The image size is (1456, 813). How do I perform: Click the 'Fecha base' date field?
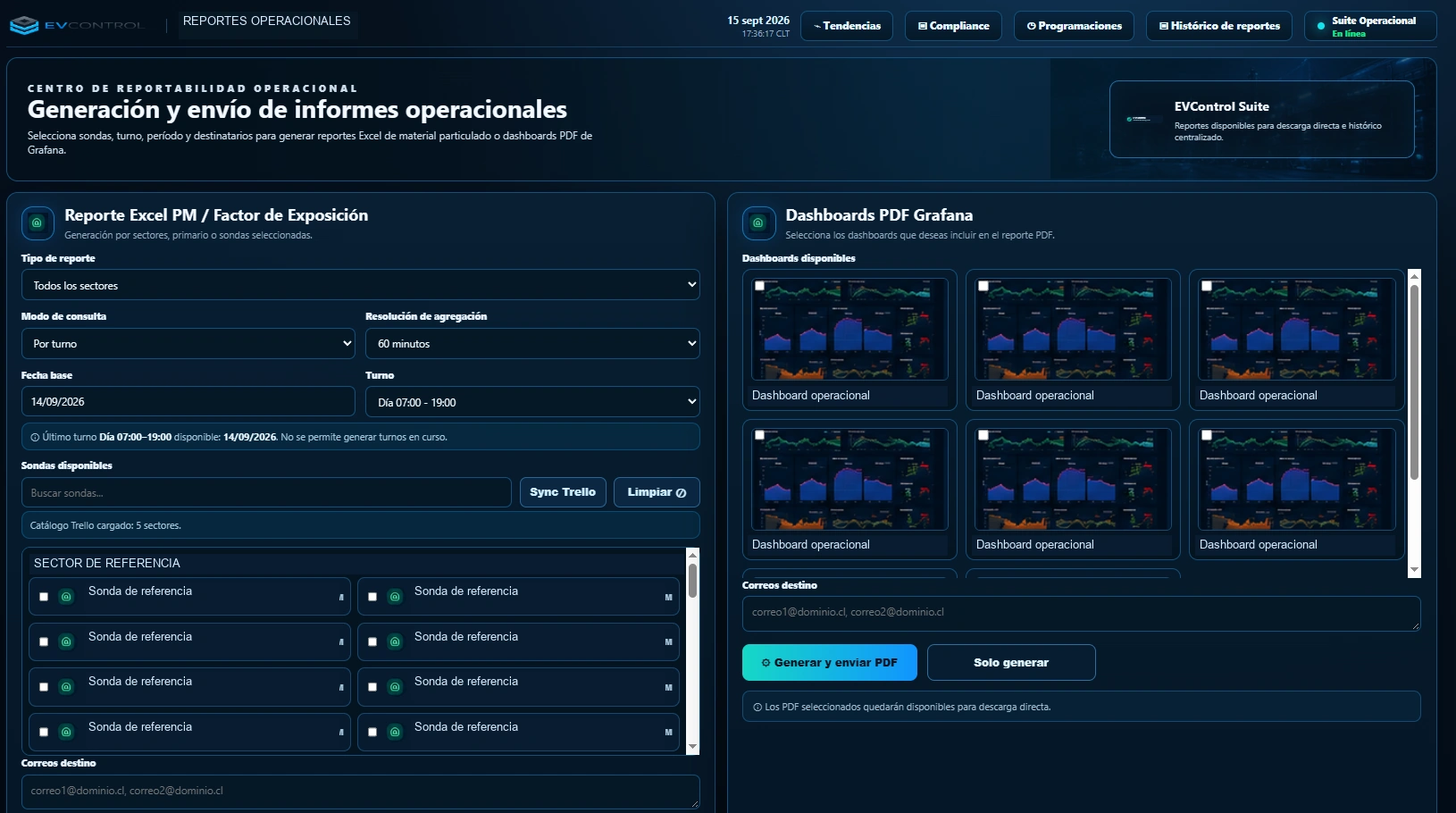click(x=188, y=402)
